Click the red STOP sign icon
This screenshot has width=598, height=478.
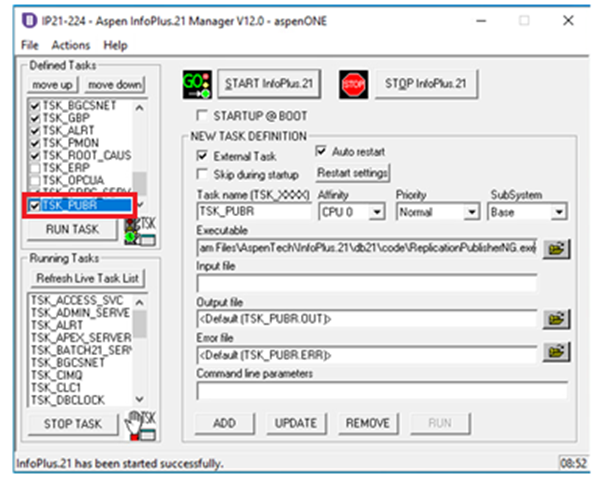pyautogui.click(x=354, y=84)
